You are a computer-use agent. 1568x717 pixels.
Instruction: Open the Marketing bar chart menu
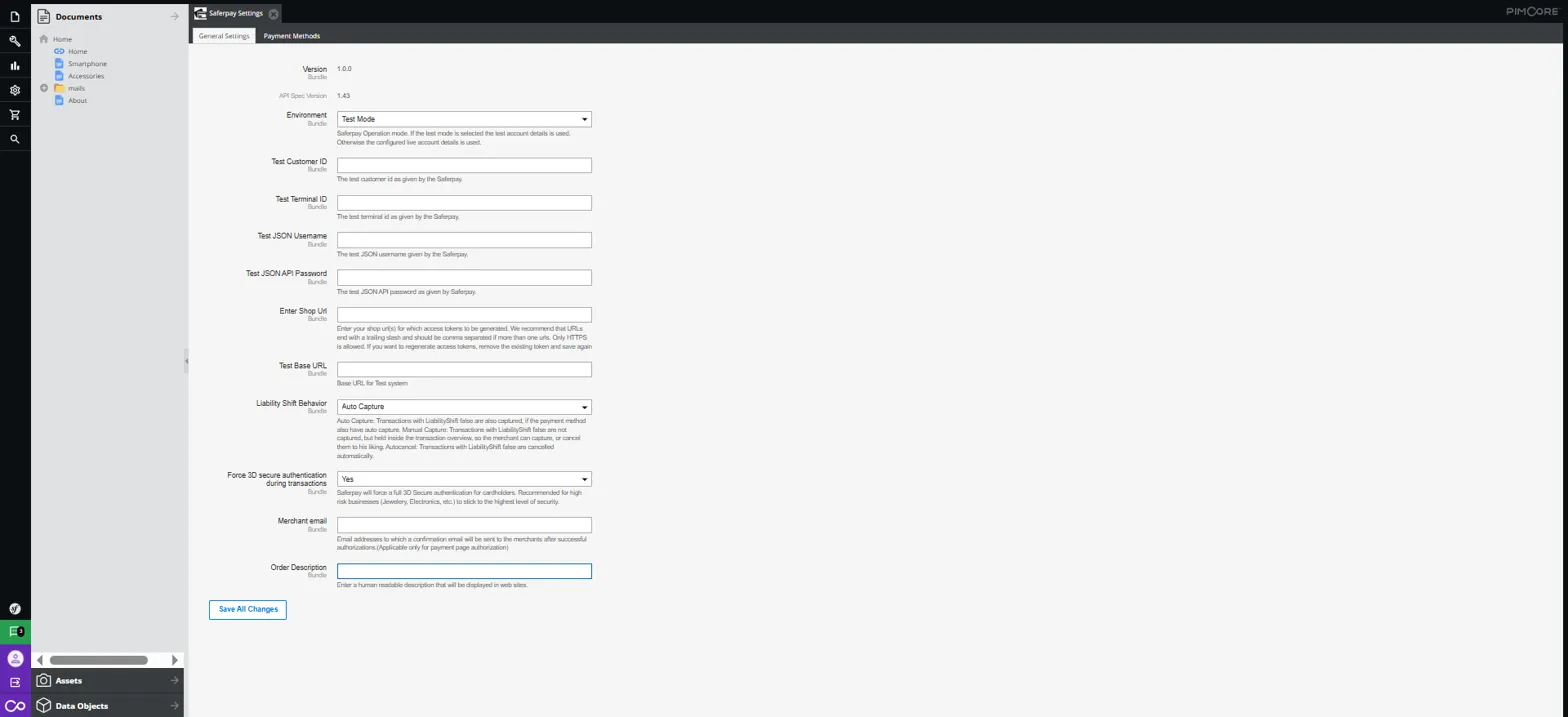pyautogui.click(x=15, y=66)
